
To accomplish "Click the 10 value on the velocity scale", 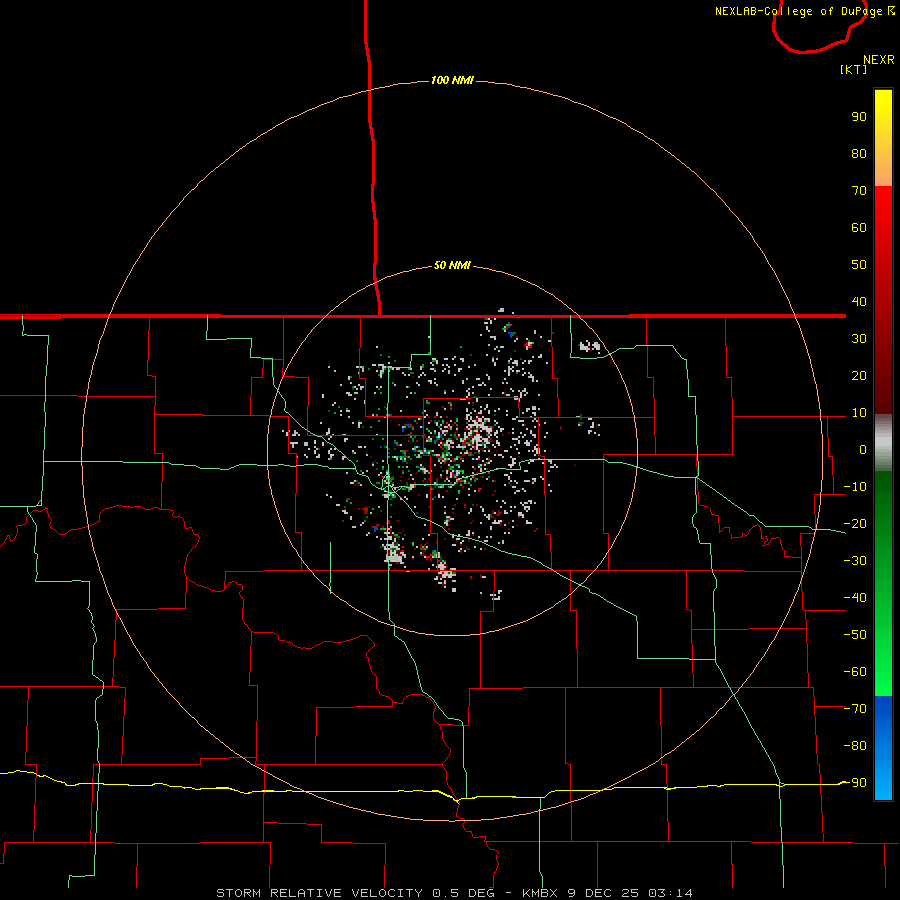I will click(x=859, y=413).
